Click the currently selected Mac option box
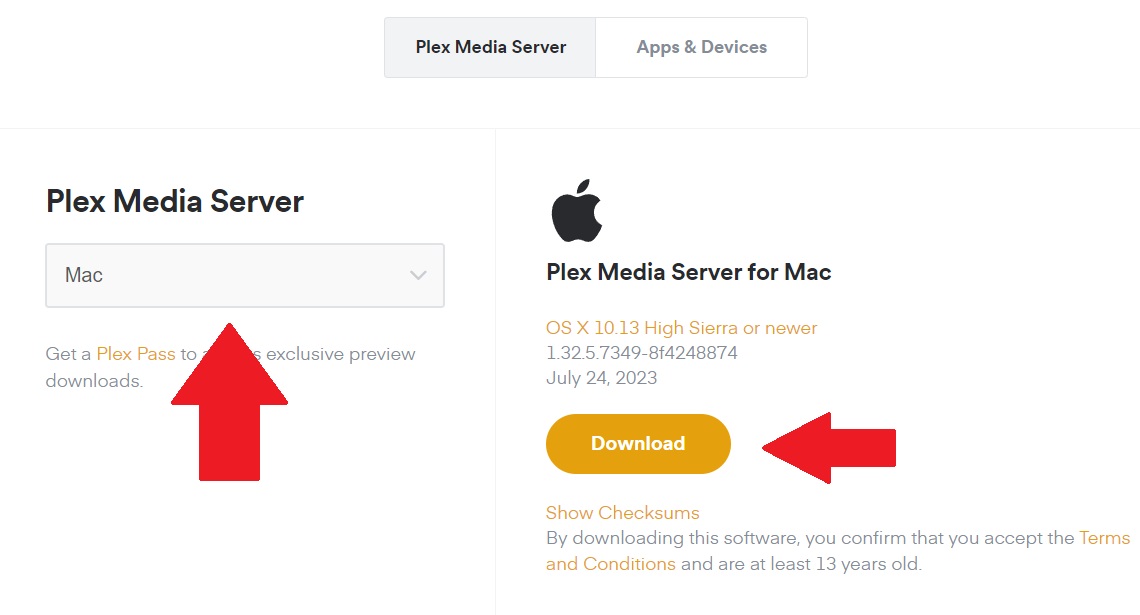The image size is (1140, 615). point(244,275)
